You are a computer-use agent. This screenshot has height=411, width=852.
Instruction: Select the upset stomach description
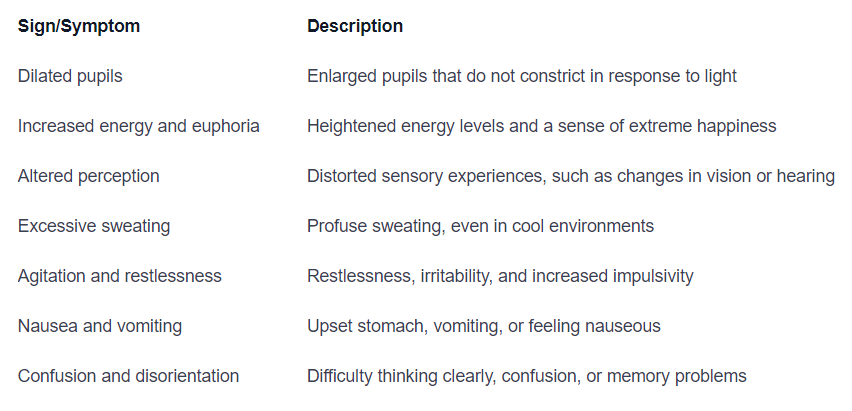point(483,326)
